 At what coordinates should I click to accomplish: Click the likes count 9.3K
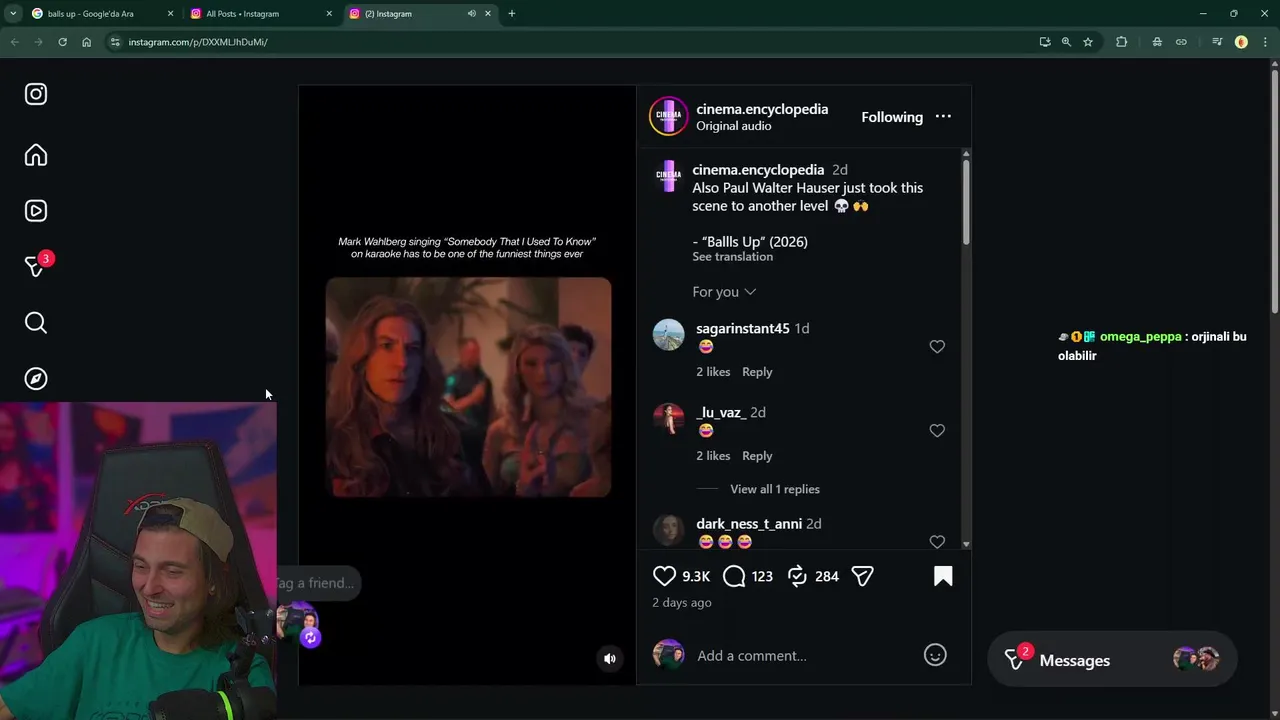click(x=696, y=577)
